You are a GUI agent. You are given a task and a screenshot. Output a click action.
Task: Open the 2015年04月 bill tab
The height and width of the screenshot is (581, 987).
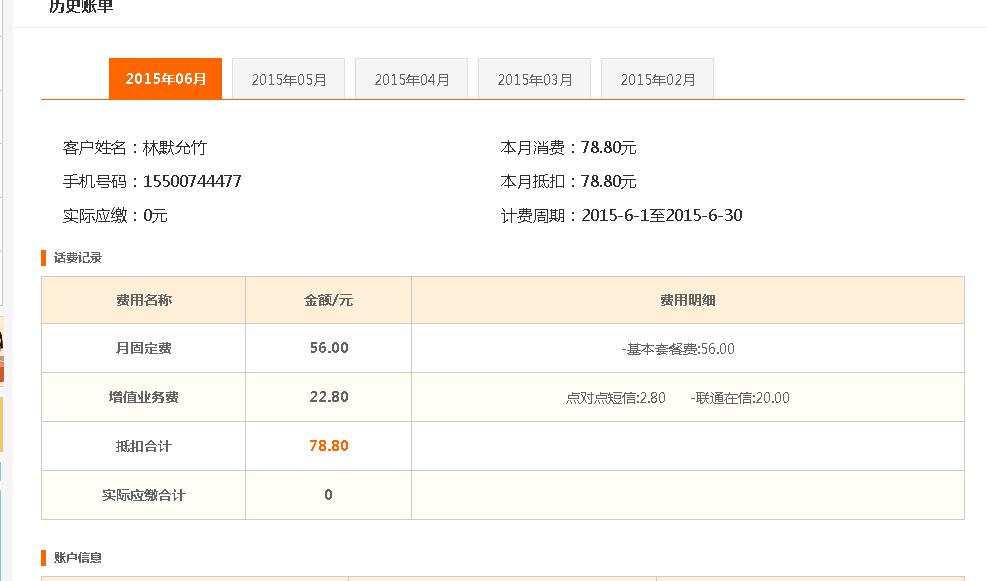point(411,79)
